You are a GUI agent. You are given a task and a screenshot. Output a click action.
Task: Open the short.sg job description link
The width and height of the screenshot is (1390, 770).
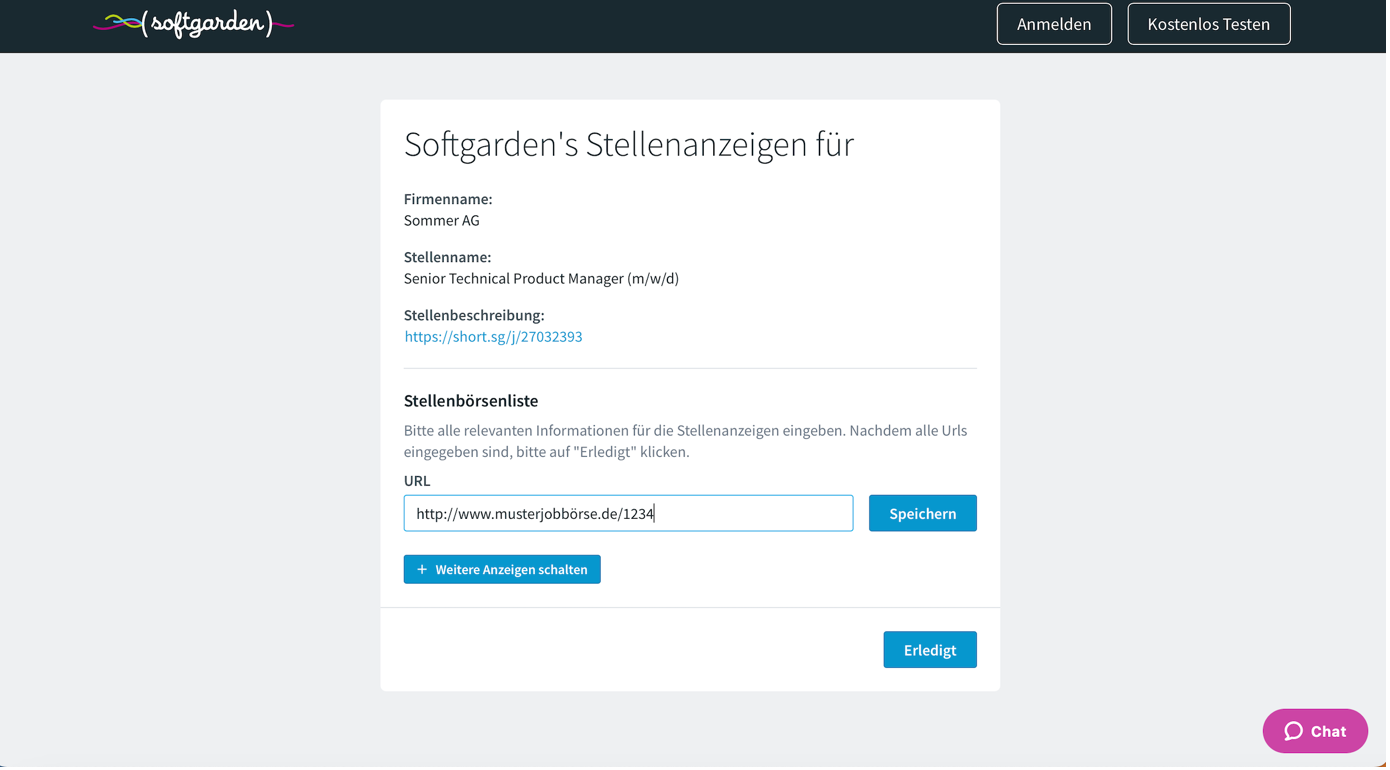pos(493,337)
